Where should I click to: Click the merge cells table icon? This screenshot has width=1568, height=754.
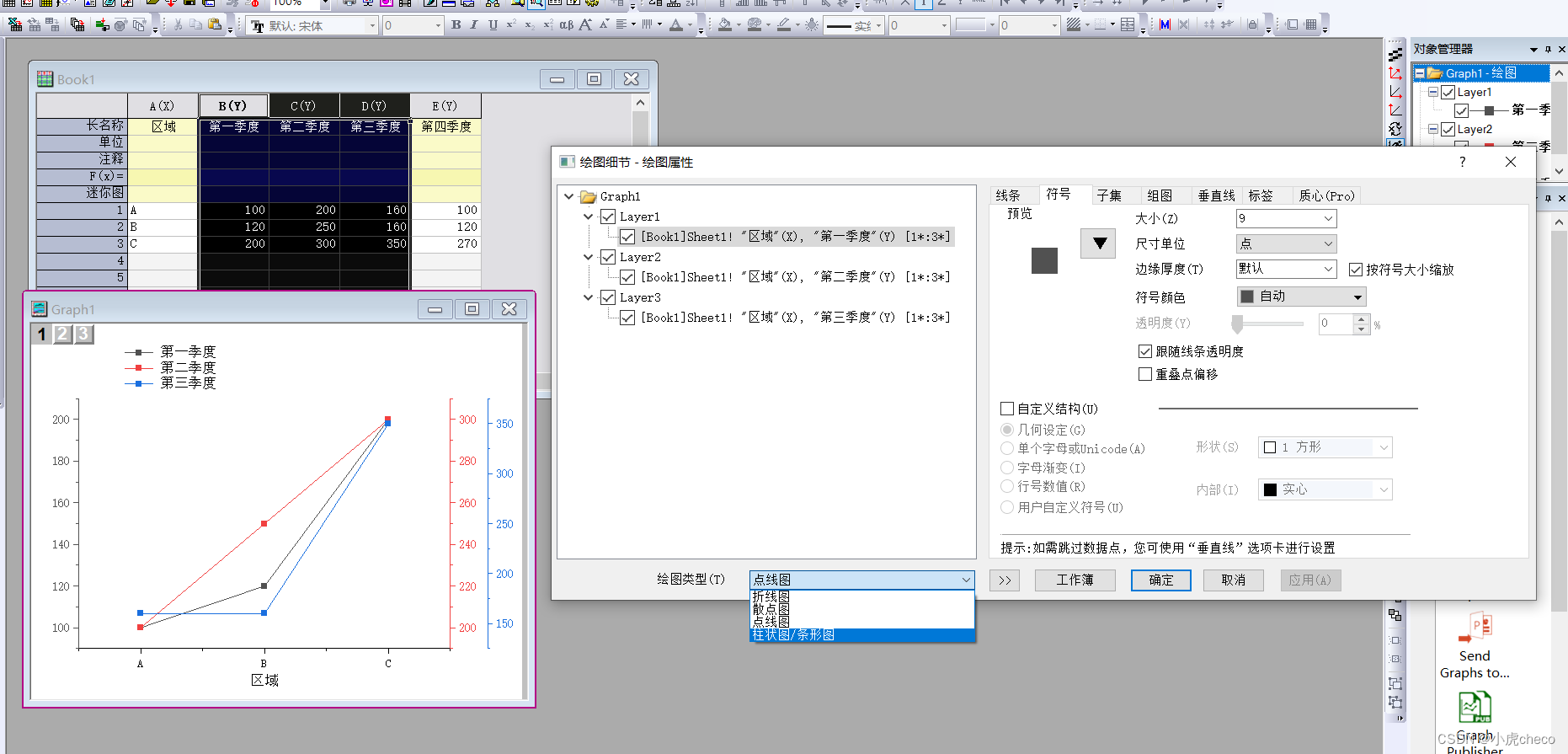[x=1128, y=25]
